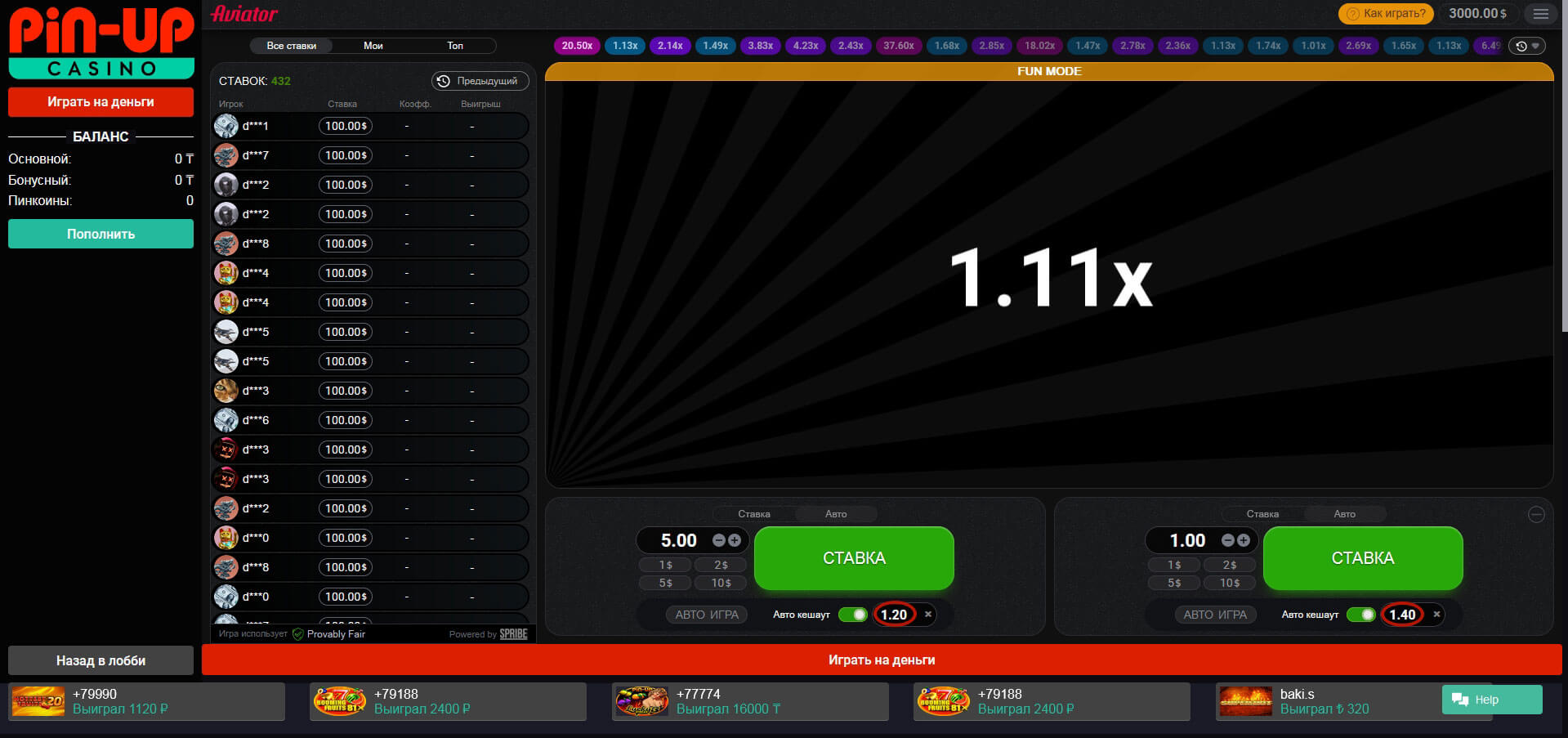Click avatar of player d***1
This screenshot has height=738, width=1568.
tap(226, 126)
